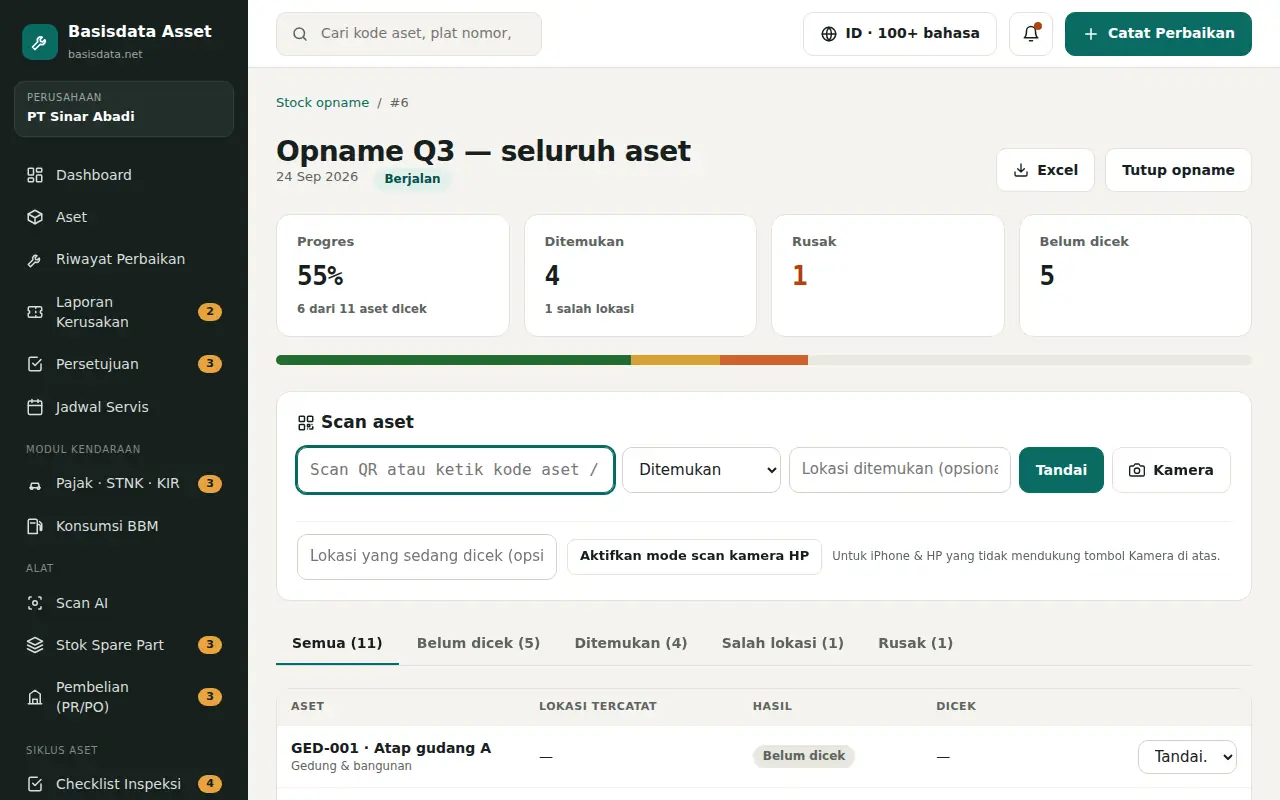1280x800 pixels.
Task: Open Pajak · STNK · KIR module
Action: pyautogui.click(x=124, y=484)
